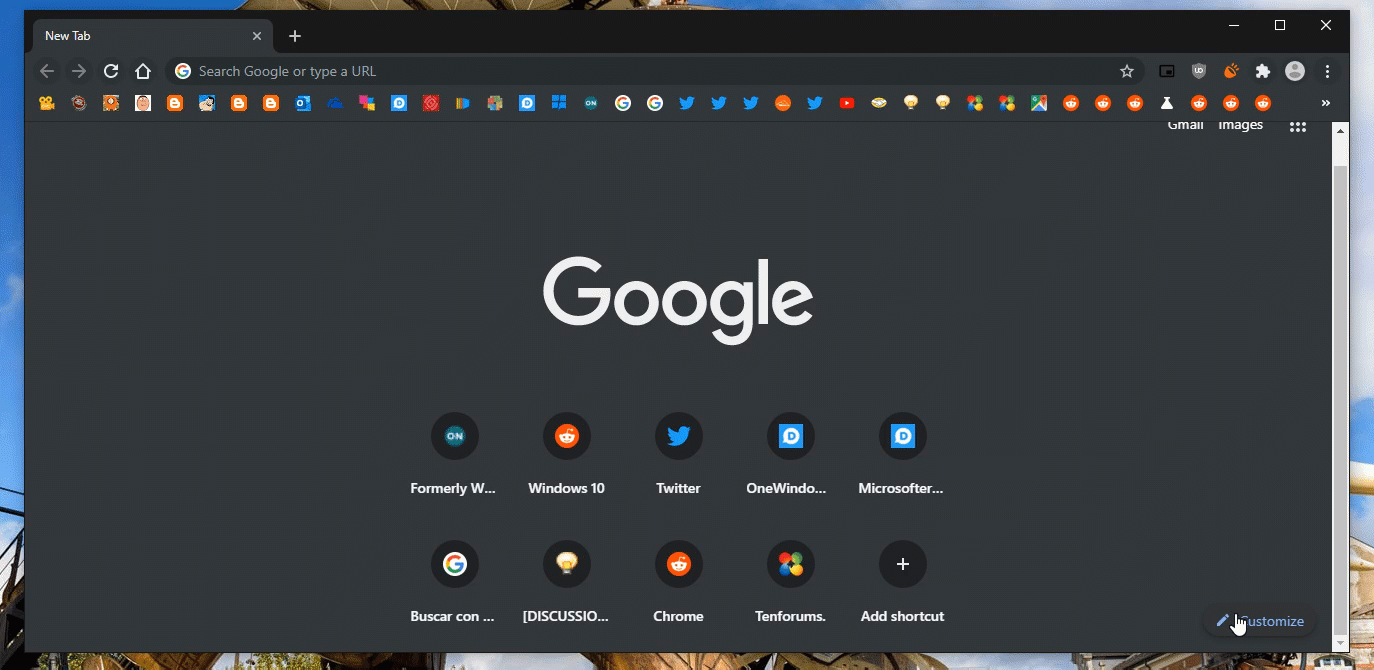The image size is (1374, 670).
Task: Open the picture-in-picture extension icon
Action: pyautogui.click(x=1167, y=71)
